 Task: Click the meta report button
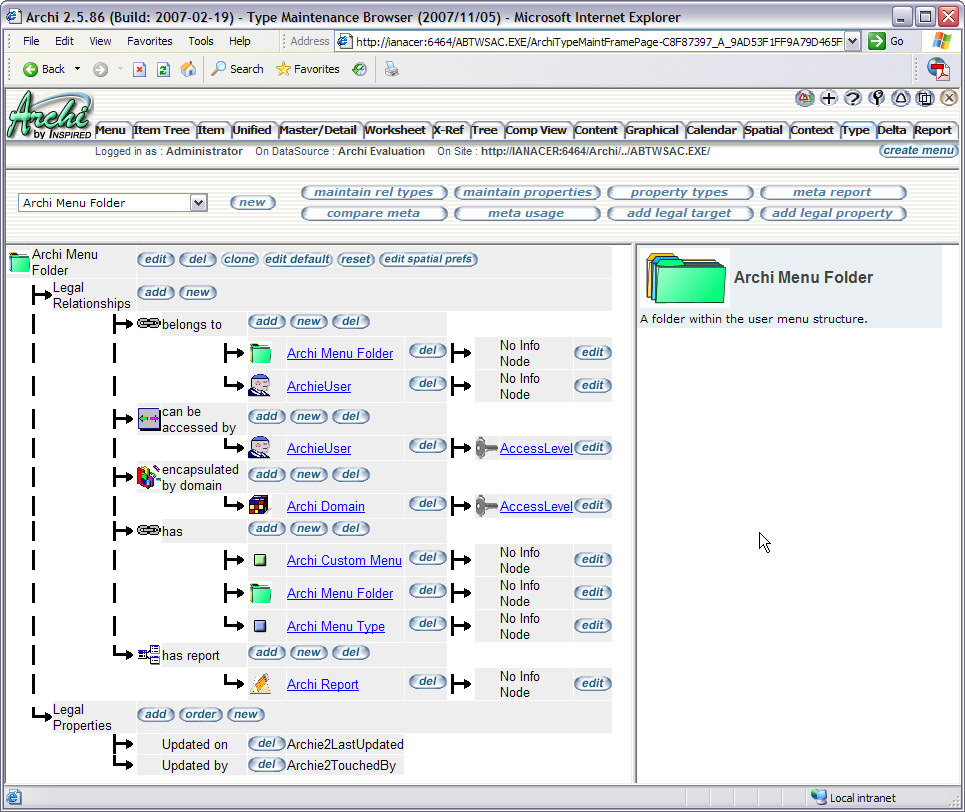(832, 192)
